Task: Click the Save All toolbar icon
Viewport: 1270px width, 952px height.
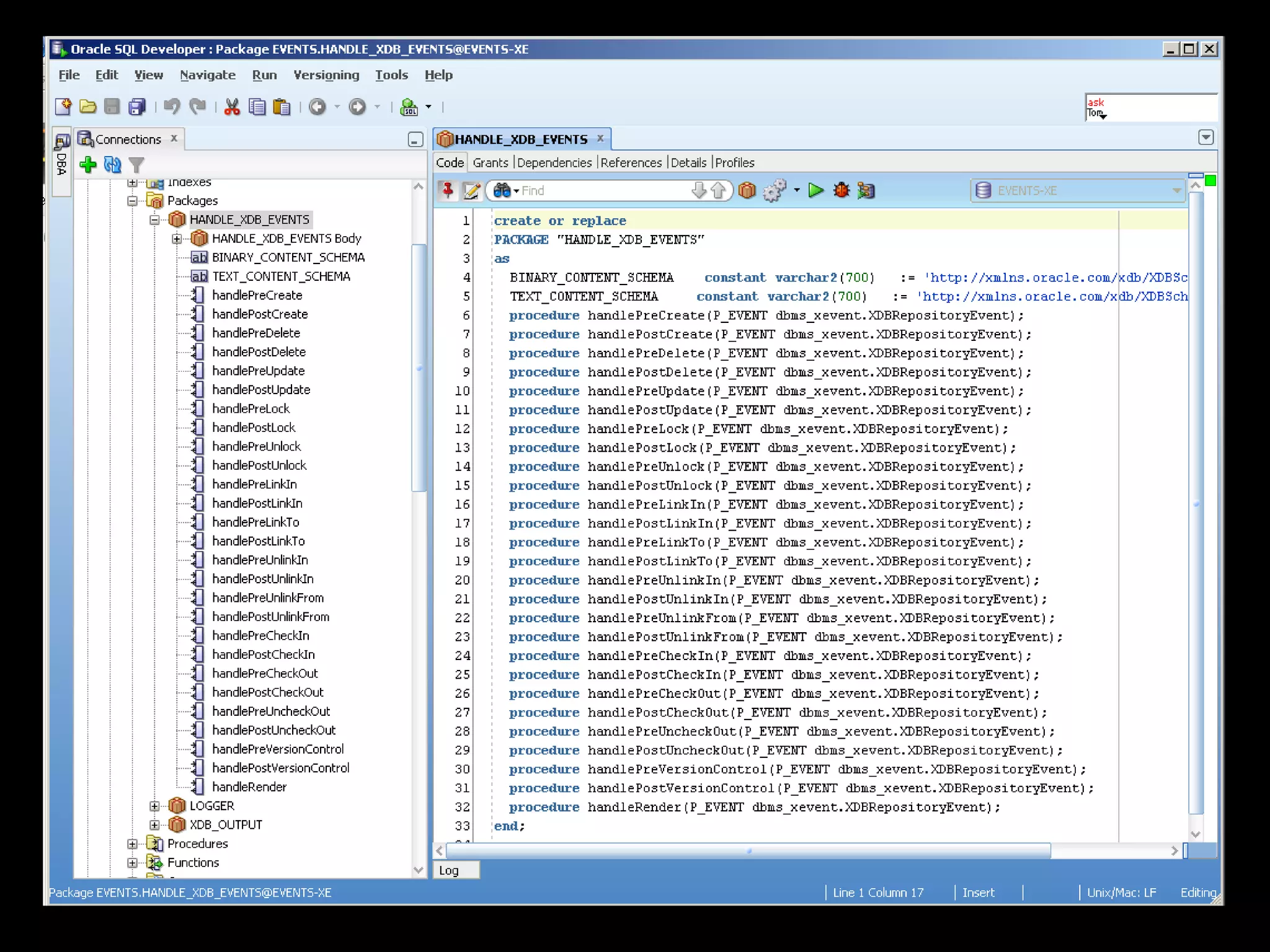Action: [137, 107]
